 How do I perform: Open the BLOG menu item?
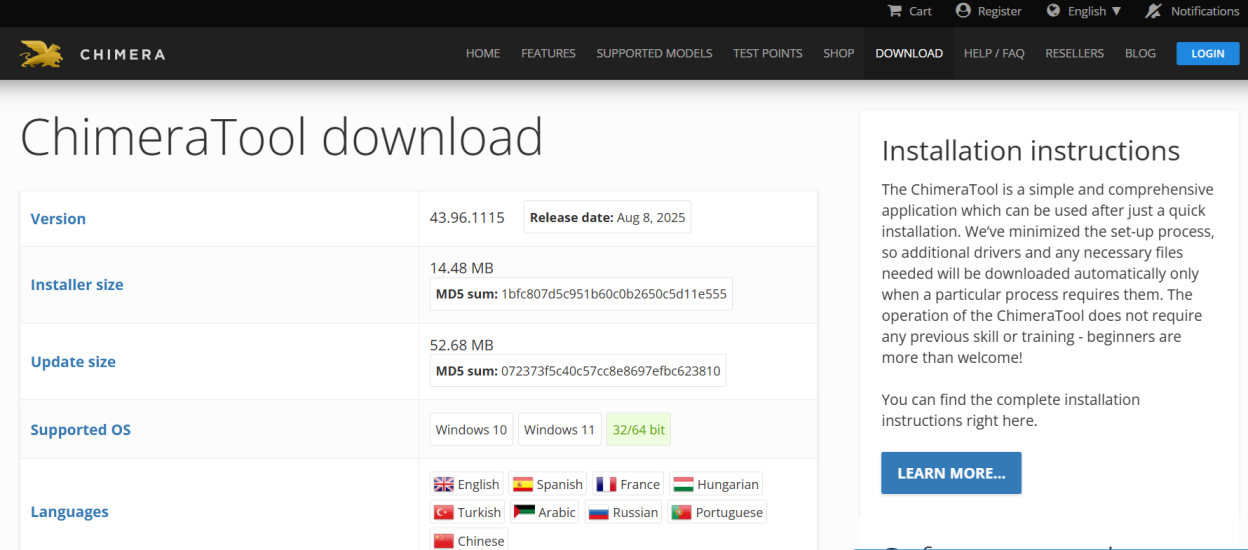click(1140, 53)
